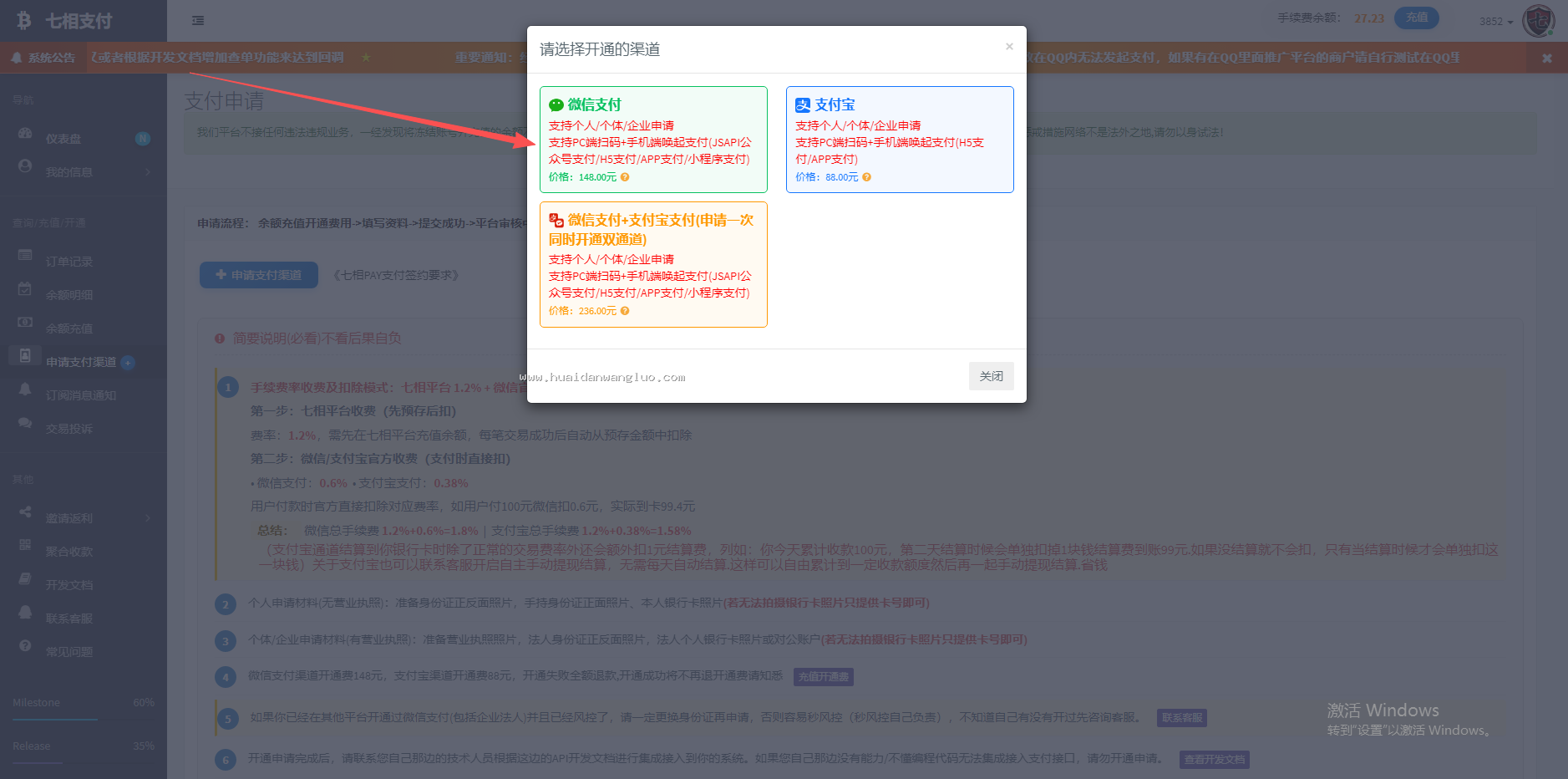Open 订单记录 via its sidebar icon

point(25,256)
